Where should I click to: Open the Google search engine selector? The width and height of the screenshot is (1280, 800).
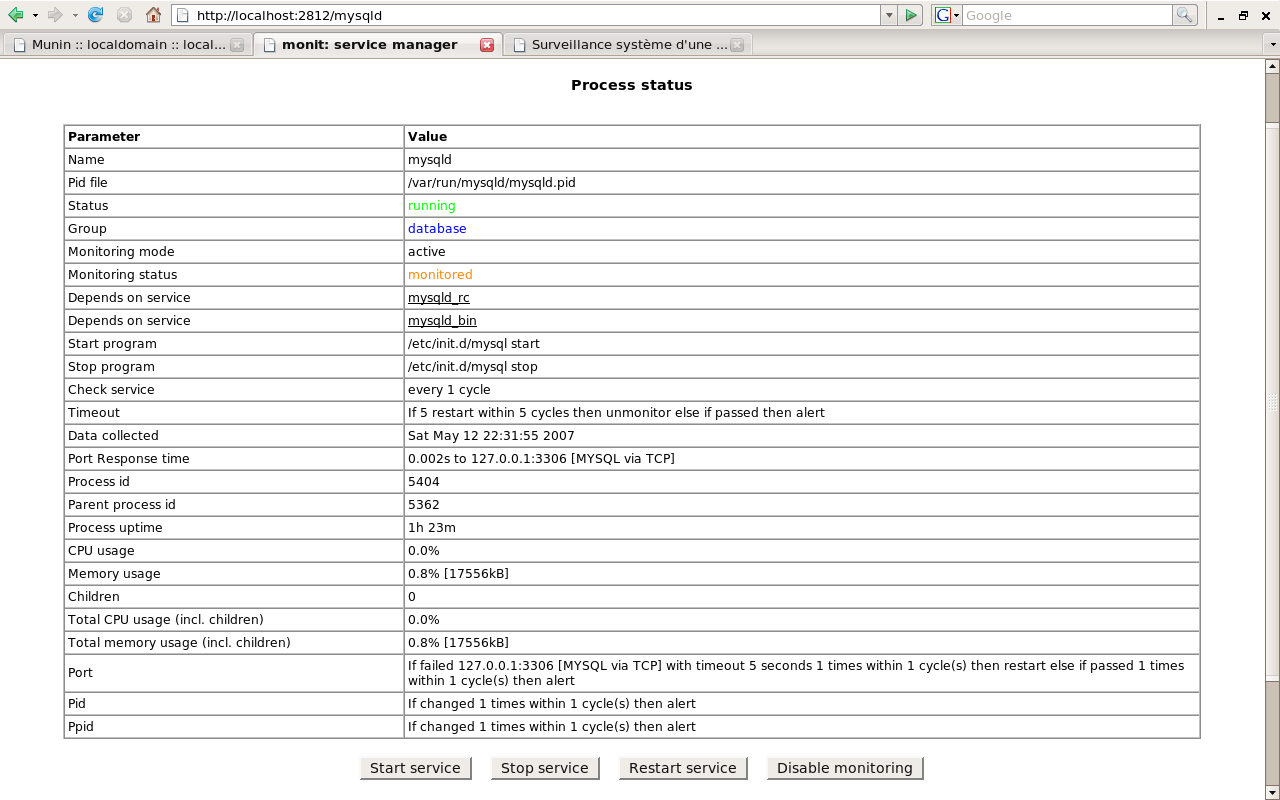[x=946, y=15]
